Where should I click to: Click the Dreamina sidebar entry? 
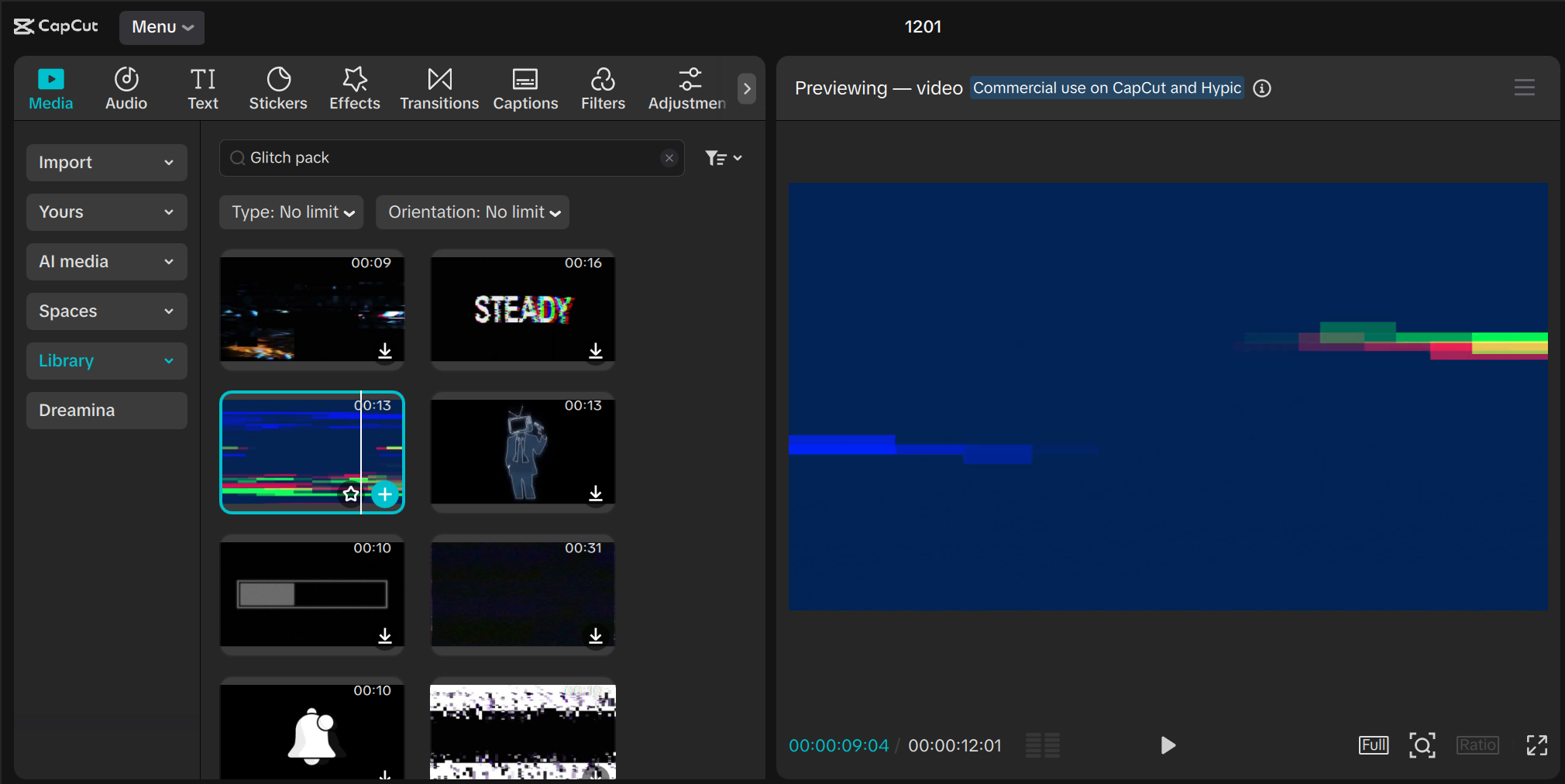[106, 410]
